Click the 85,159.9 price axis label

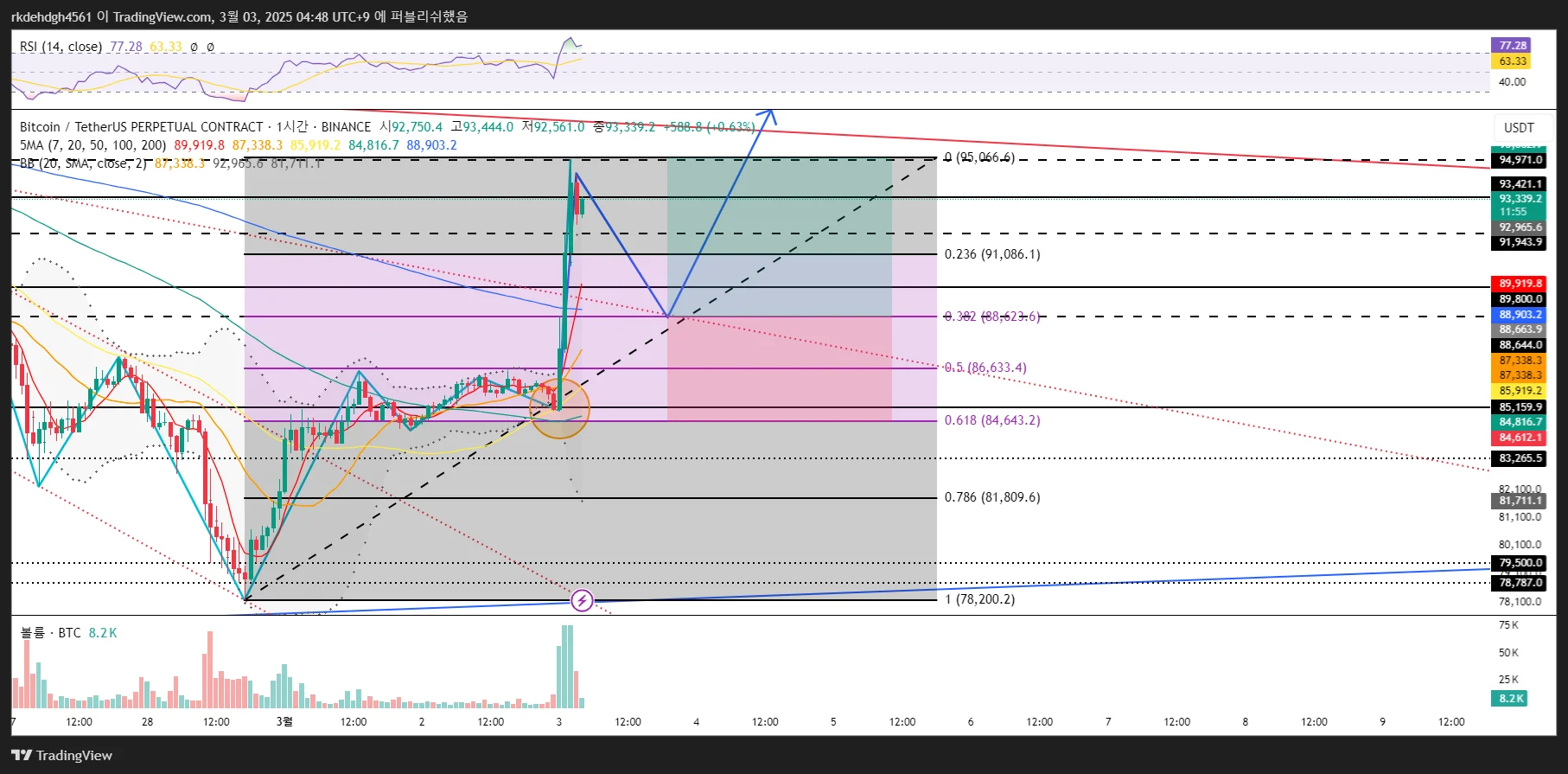[1520, 407]
